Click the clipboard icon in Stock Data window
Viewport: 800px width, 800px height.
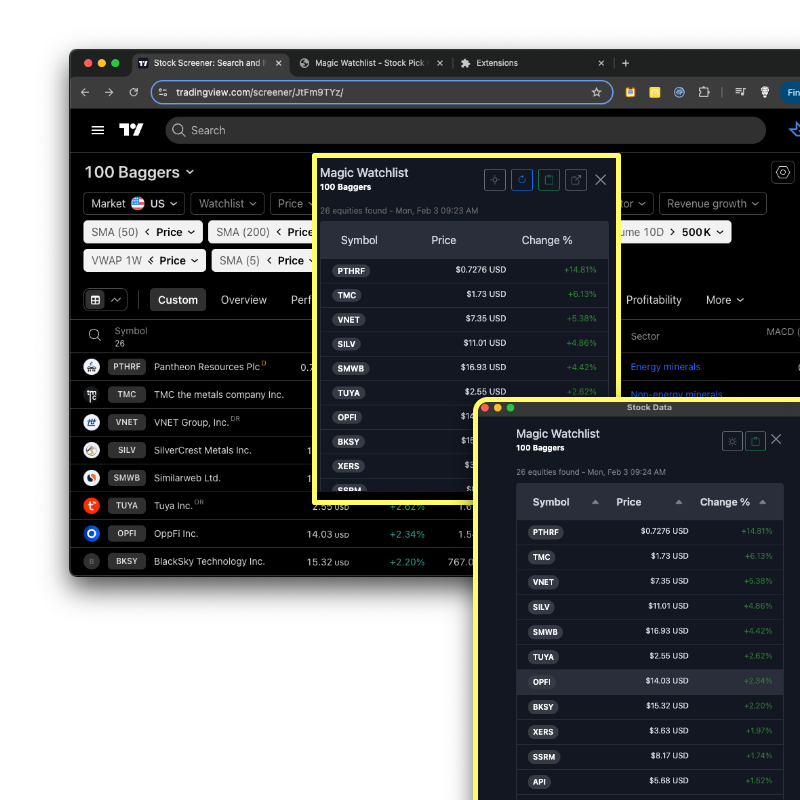tap(755, 441)
